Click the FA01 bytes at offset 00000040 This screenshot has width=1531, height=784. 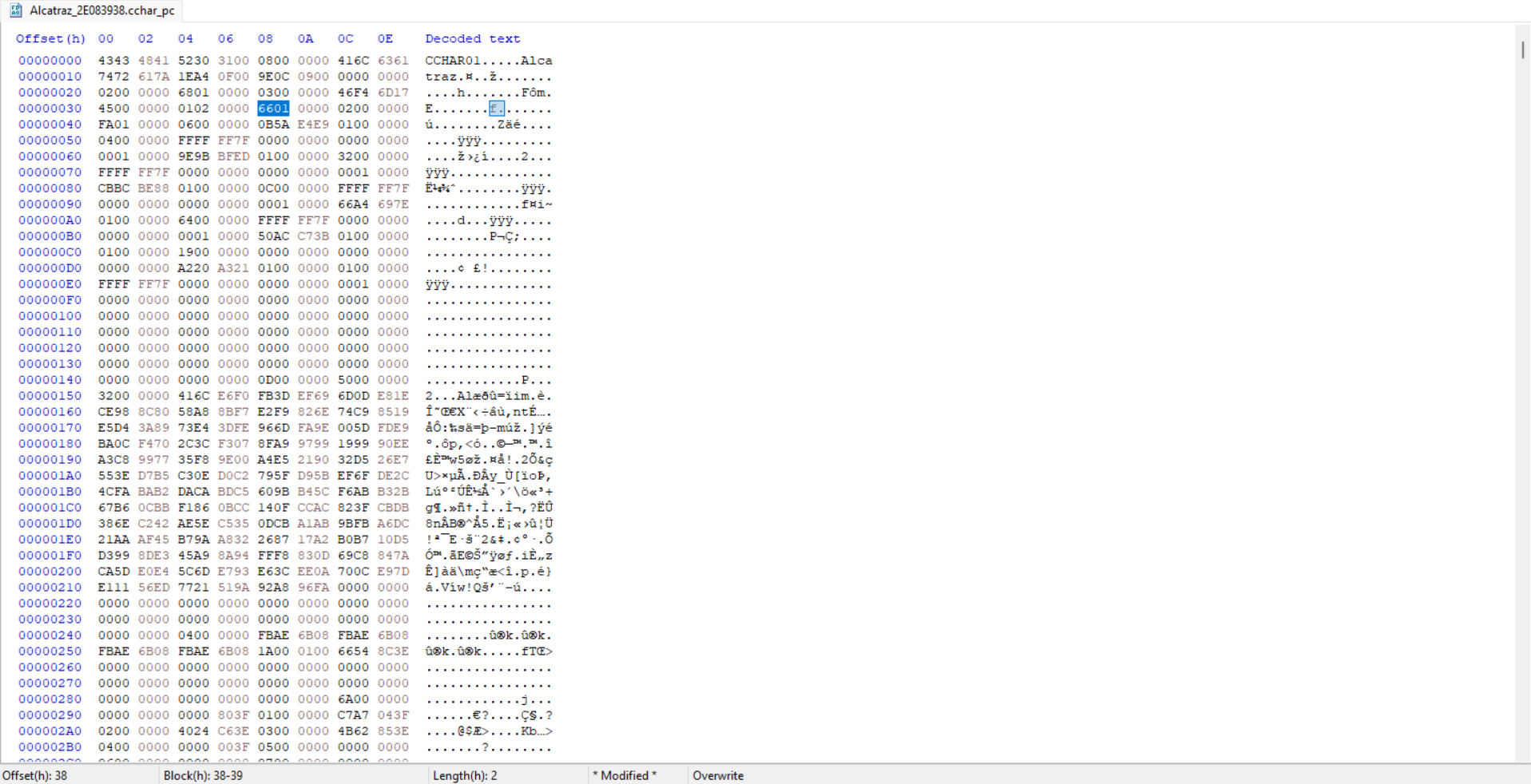pos(113,125)
